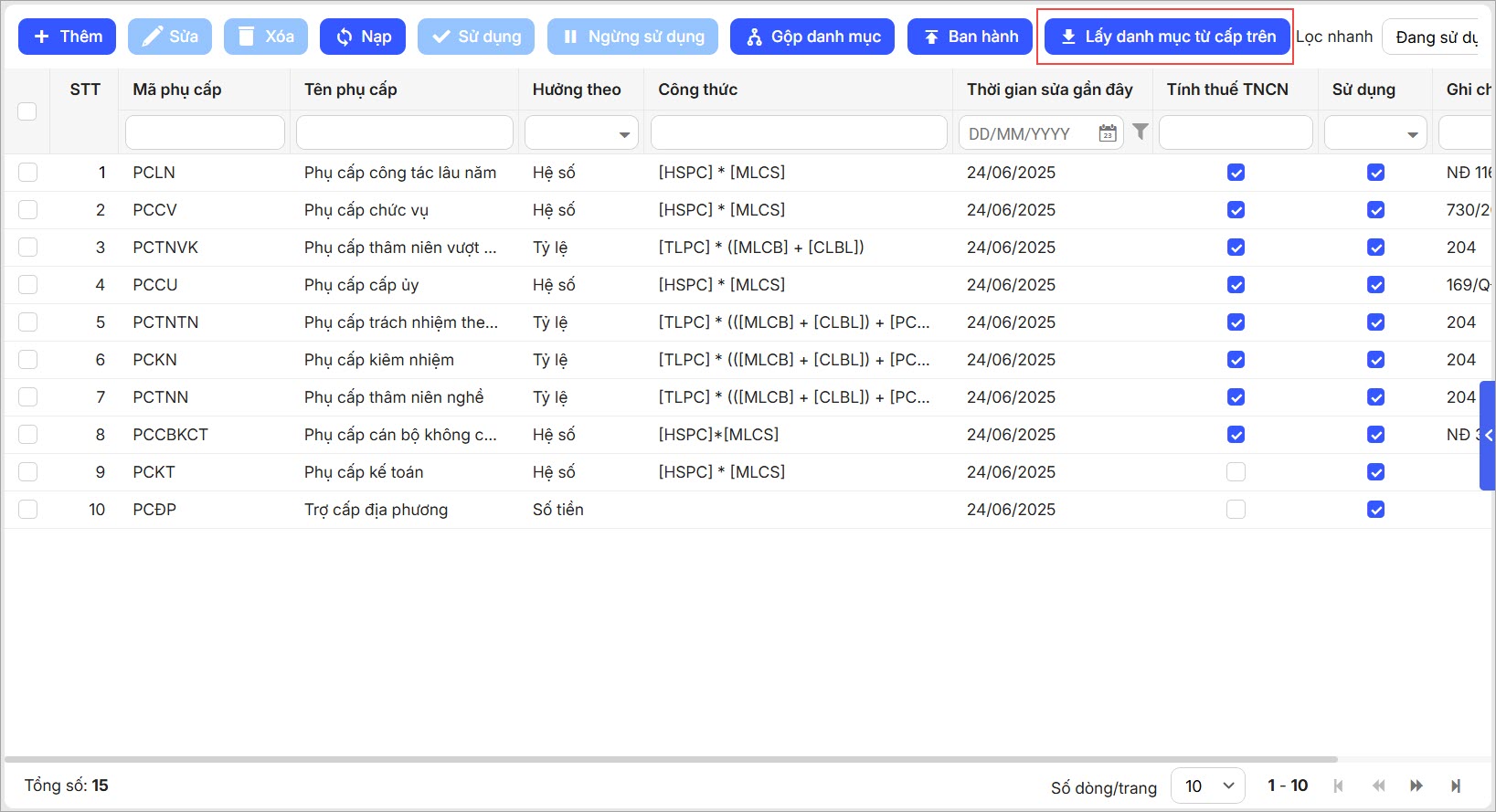The height and width of the screenshot is (812, 1496).
Task: Go to first page icon
Action: click(x=1339, y=786)
